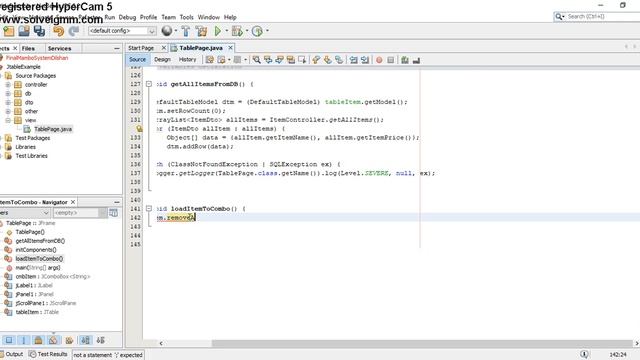This screenshot has width=640, height=360.
Task: Toggle the Rectangular Selection icon
Action: (x=302, y=60)
